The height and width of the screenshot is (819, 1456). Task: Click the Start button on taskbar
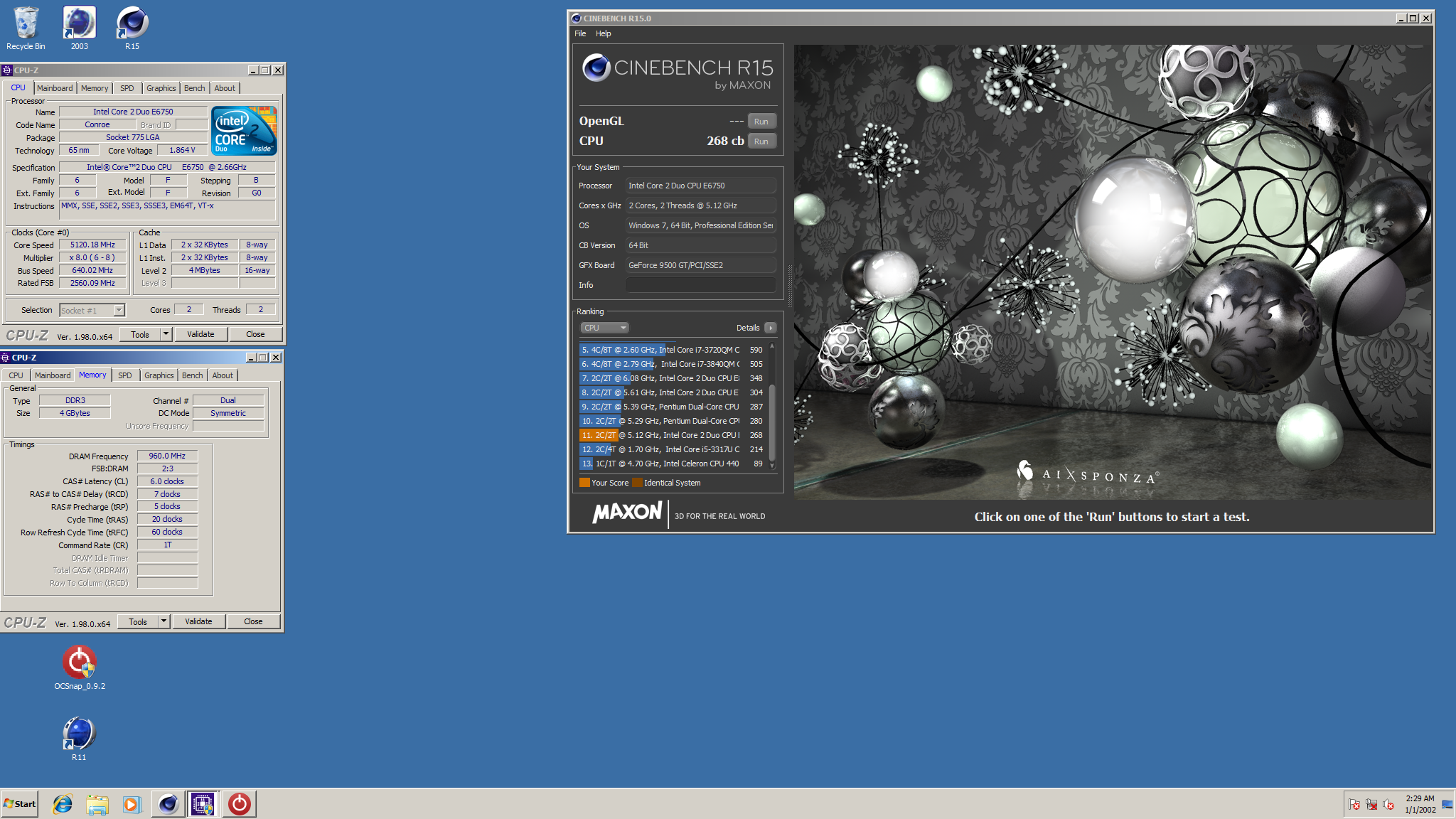(x=20, y=804)
